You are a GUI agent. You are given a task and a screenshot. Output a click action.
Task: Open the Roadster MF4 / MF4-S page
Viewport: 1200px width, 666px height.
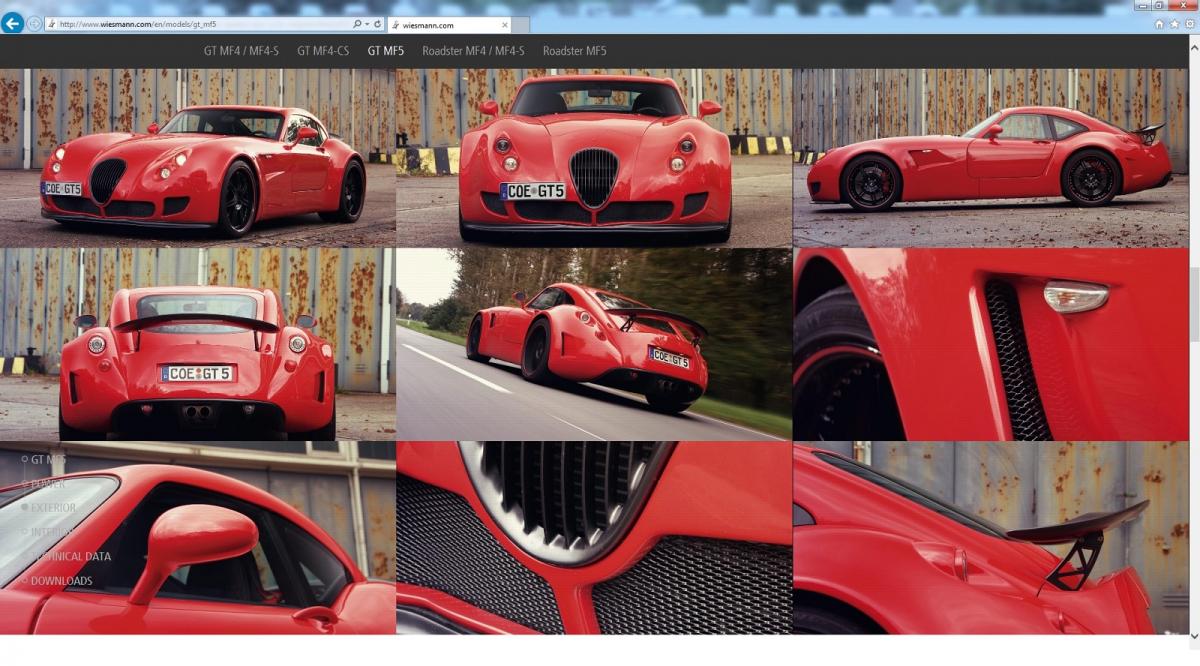point(473,51)
